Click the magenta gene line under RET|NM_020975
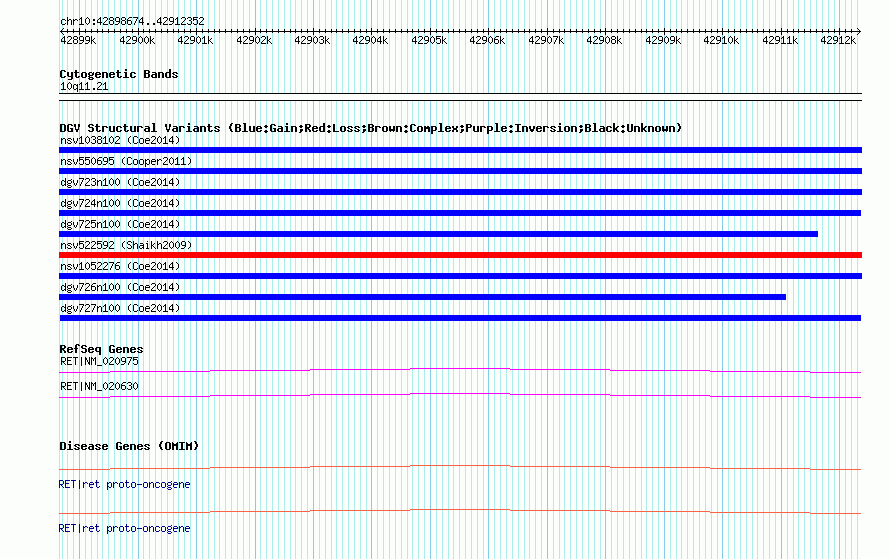Image resolution: width=890 pixels, height=559 pixels. [x=460, y=371]
